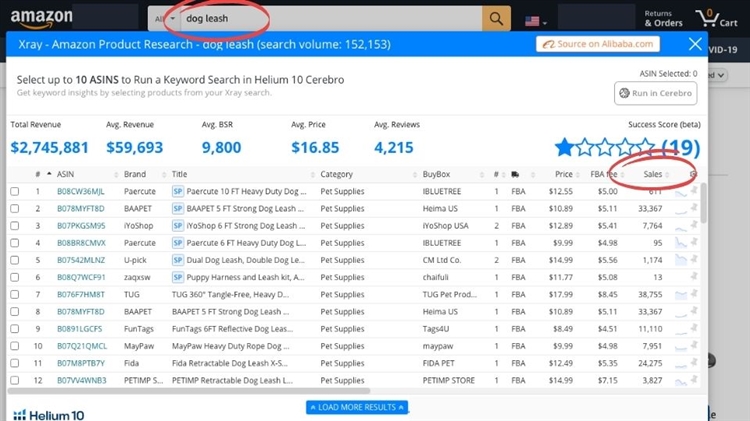
Task: Sort the table by Sales column
Action: [x=652, y=174]
